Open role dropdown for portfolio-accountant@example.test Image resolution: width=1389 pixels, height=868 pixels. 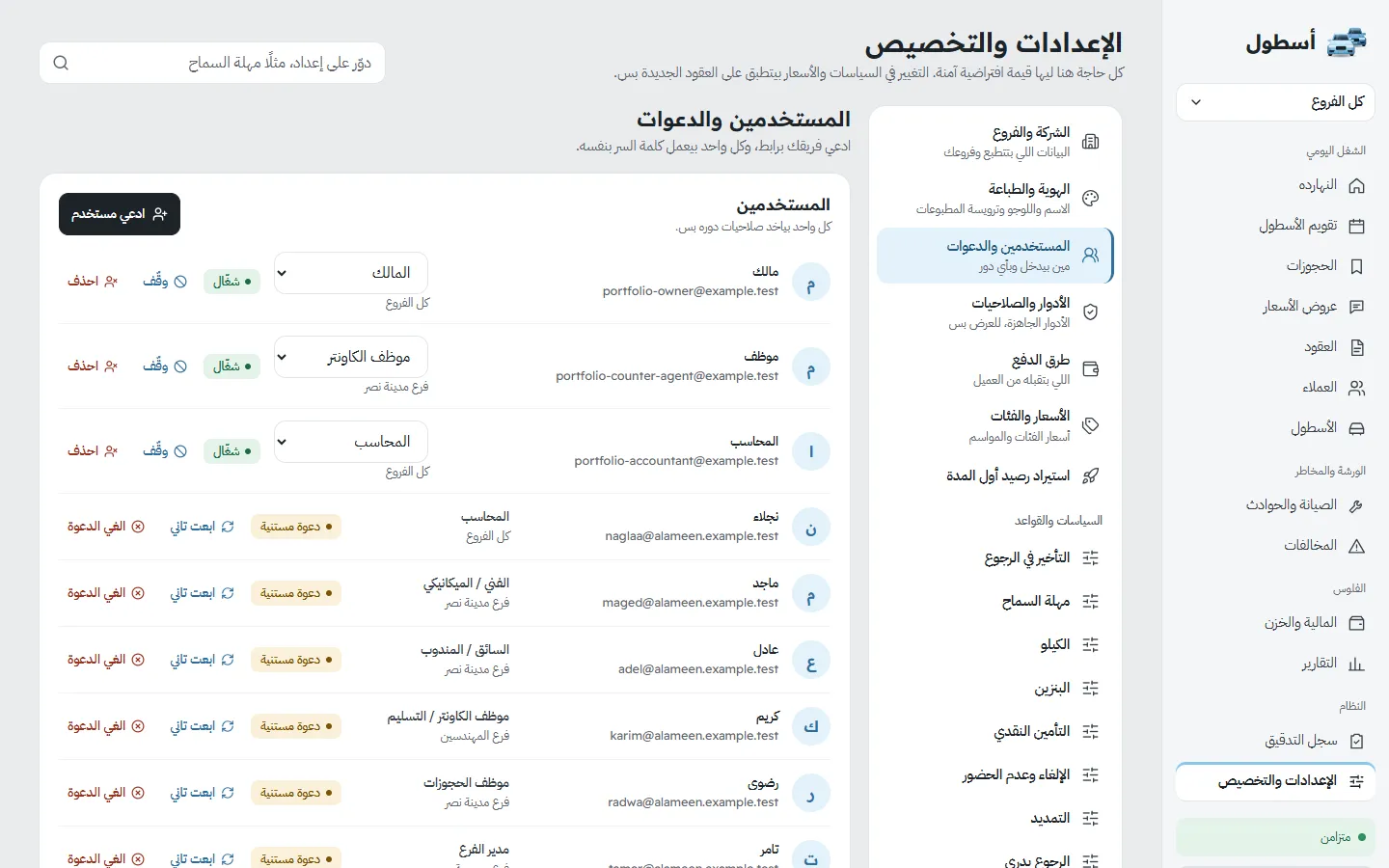(351, 442)
